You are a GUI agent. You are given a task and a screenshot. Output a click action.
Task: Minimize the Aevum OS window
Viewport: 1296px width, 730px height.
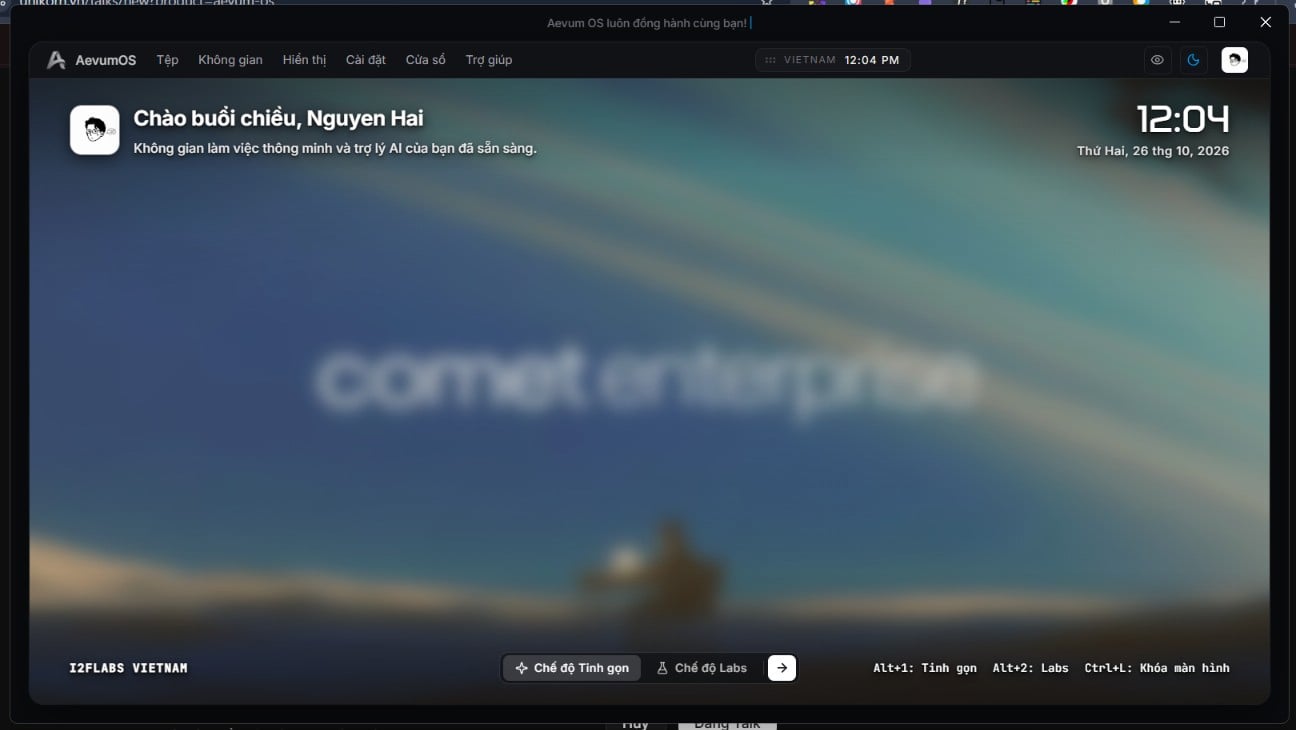[1176, 22]
